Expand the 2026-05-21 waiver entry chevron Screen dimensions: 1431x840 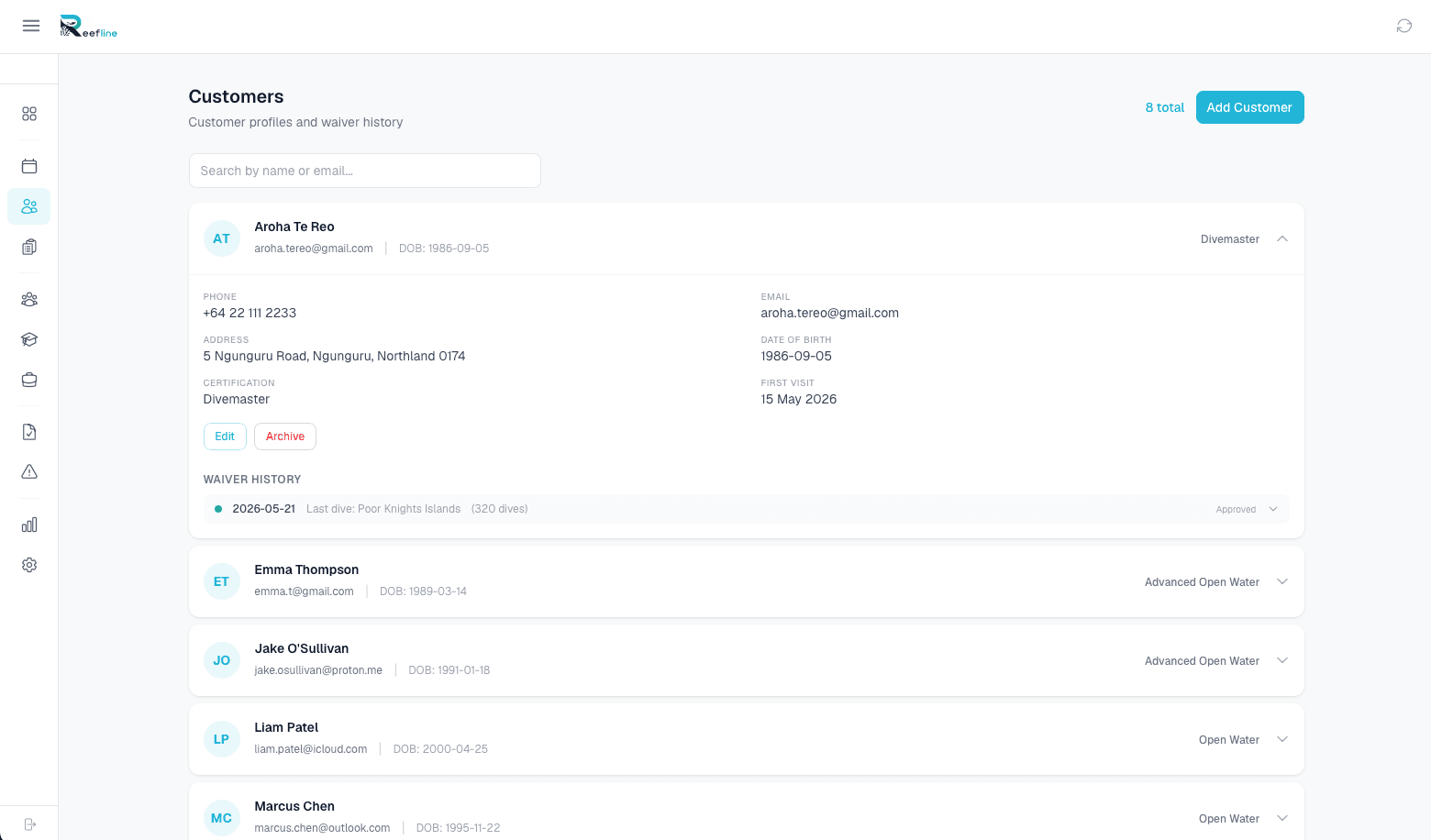click(1273, 509)
